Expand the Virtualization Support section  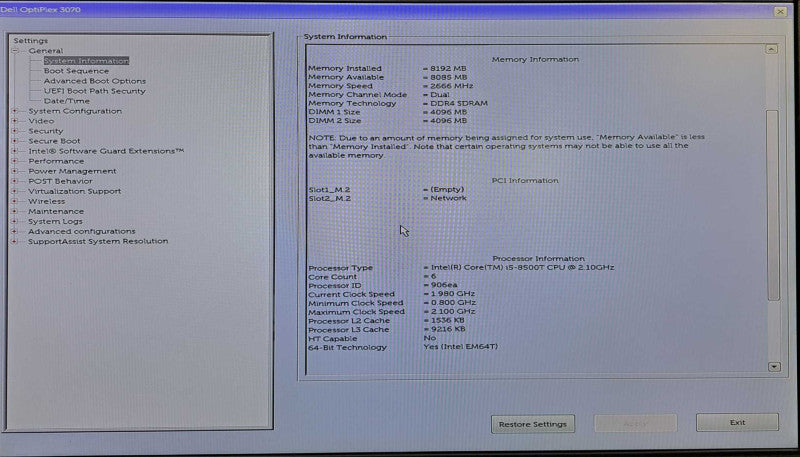click(15, 191)
